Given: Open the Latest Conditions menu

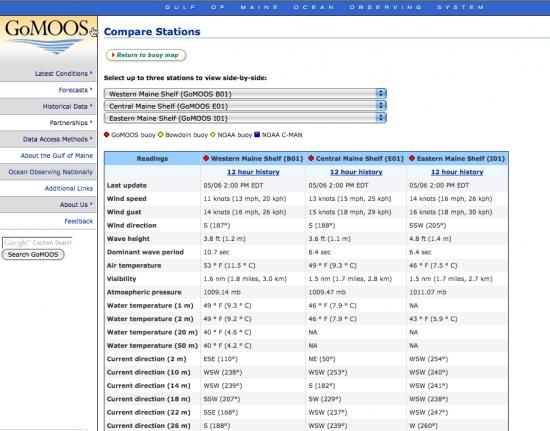Looking at the screenshot, I should coord(63,74).
